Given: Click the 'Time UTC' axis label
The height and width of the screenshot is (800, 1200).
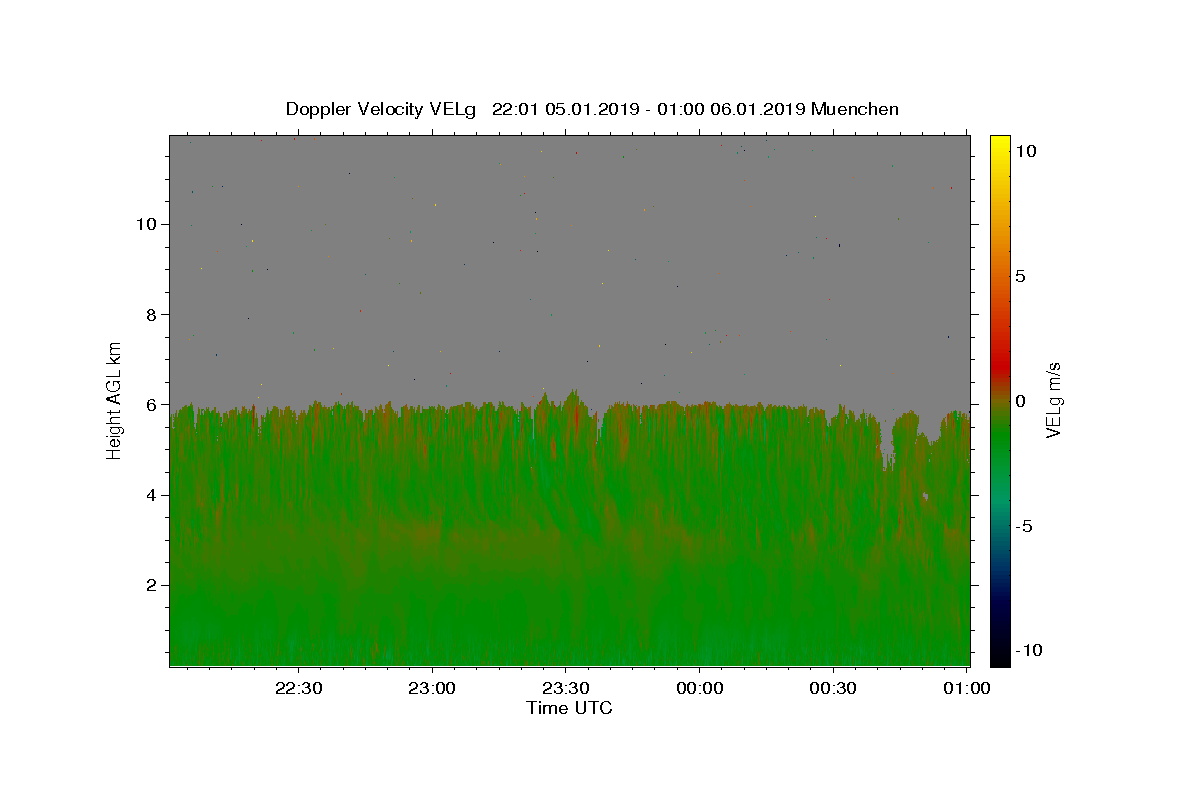Looking at the screenshot, I should click(569, 708).
